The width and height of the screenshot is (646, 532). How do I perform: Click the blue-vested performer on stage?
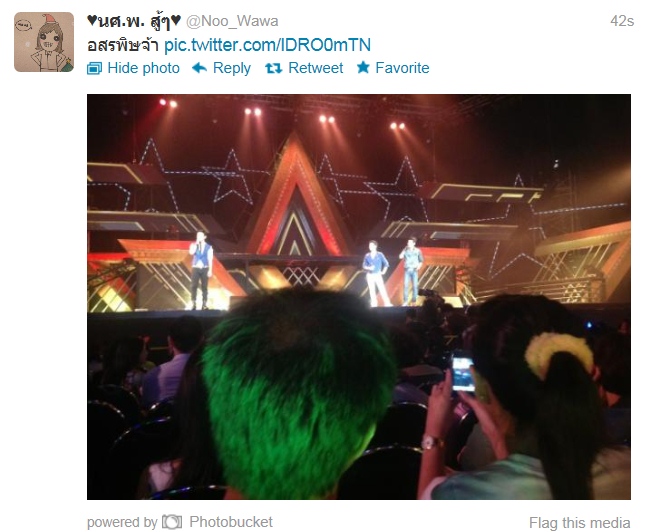pyautogui.click(x=201, y=270)
